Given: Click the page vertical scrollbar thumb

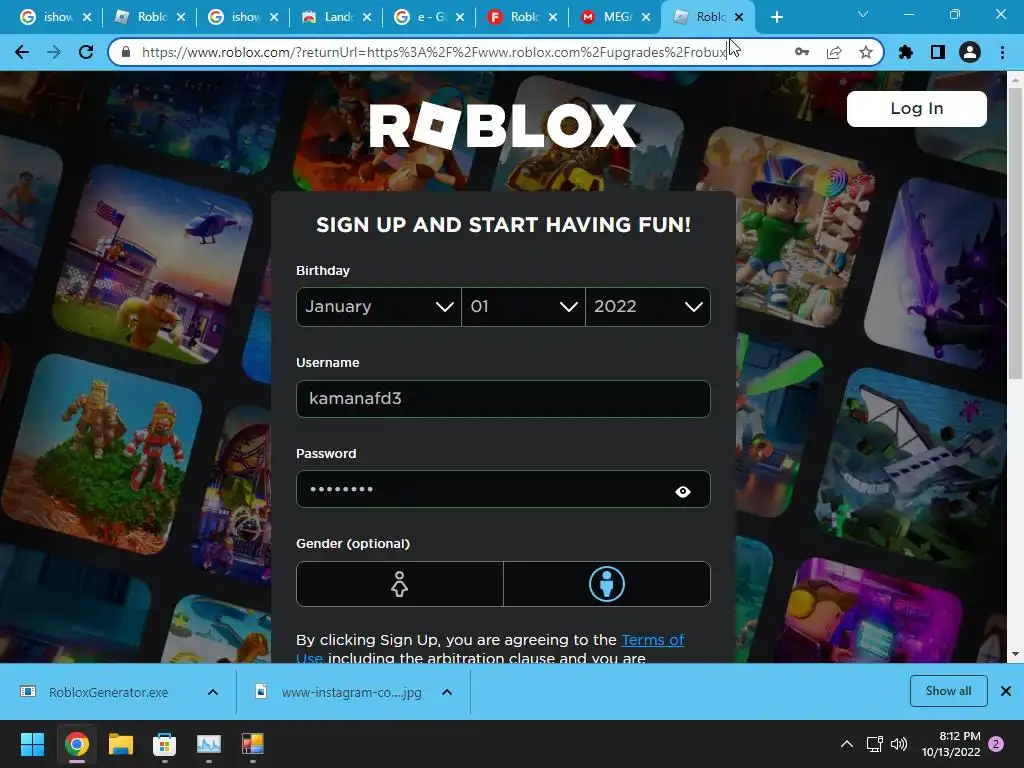Looking at the screenshot, I should (1015, 232).
